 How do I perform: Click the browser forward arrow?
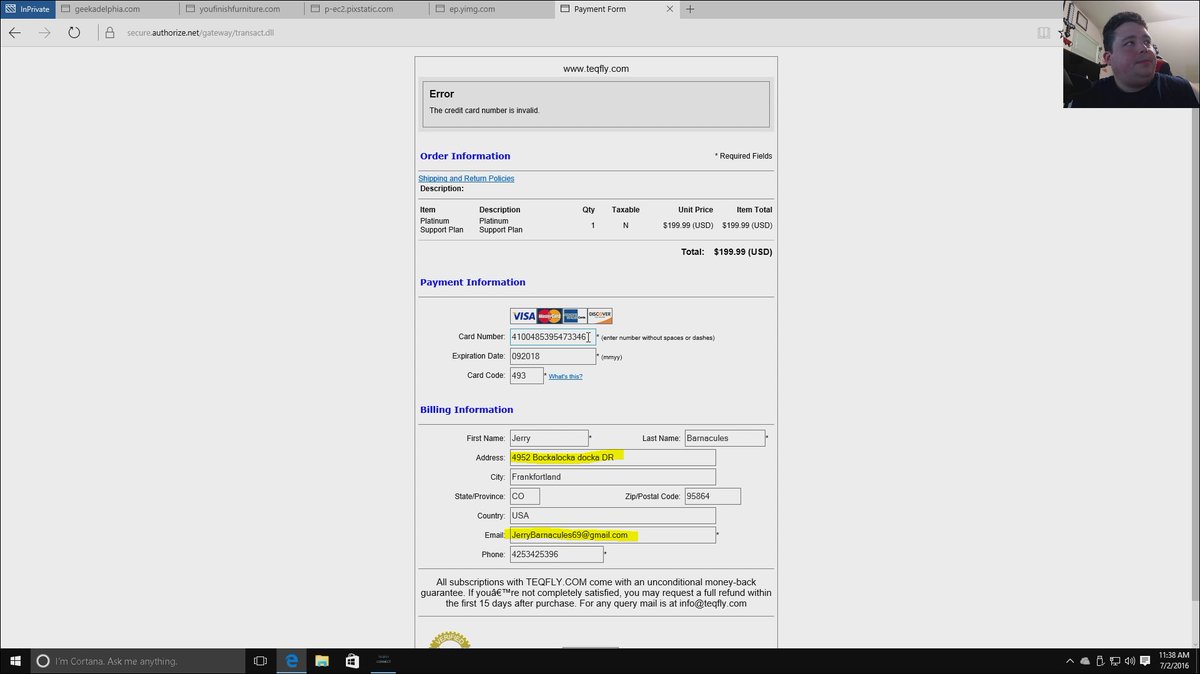coord(44,32)
